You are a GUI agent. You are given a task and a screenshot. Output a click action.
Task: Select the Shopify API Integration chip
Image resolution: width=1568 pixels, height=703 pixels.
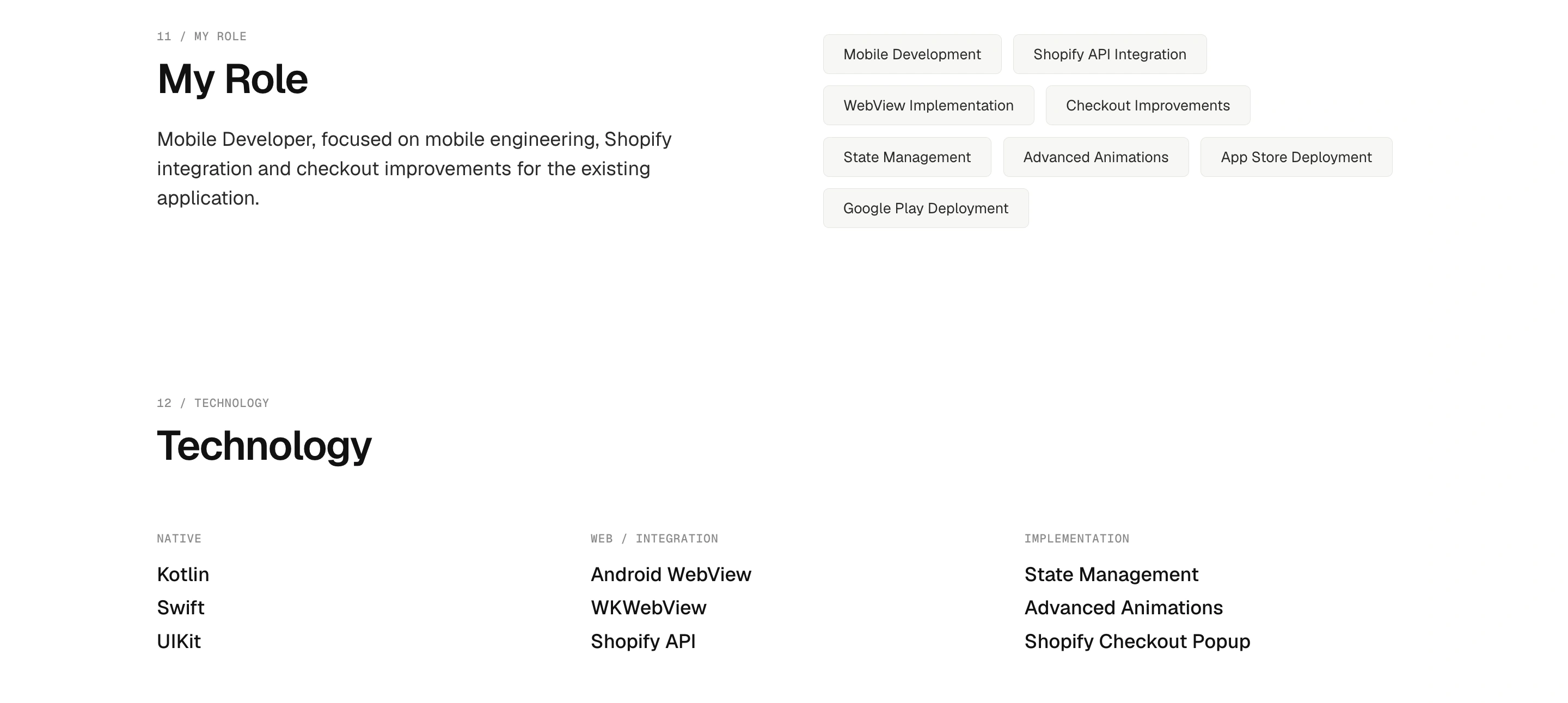click(x=1110, y=54)
